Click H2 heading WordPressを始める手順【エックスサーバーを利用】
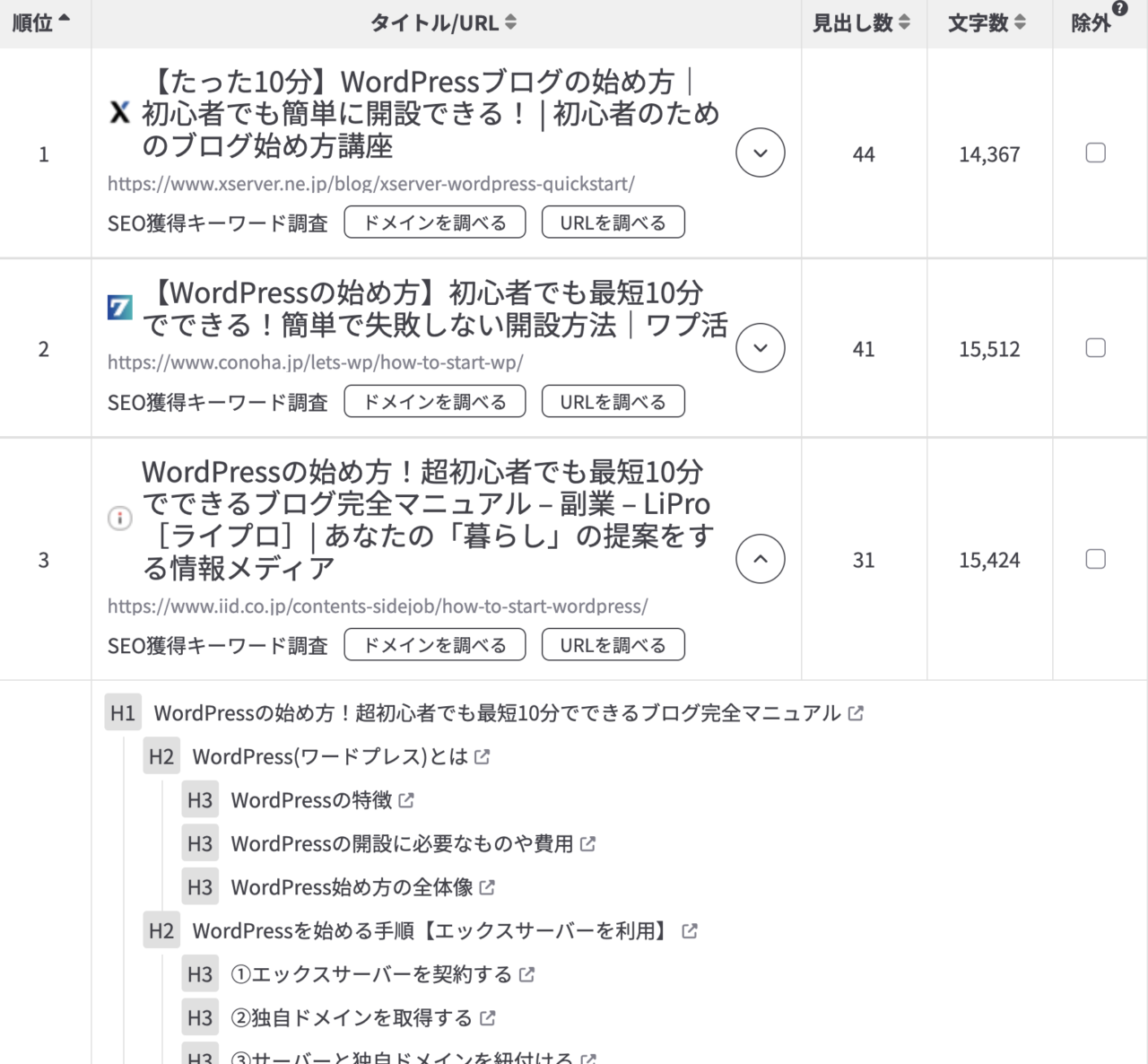1148x1064 pixels. [433, 931]
